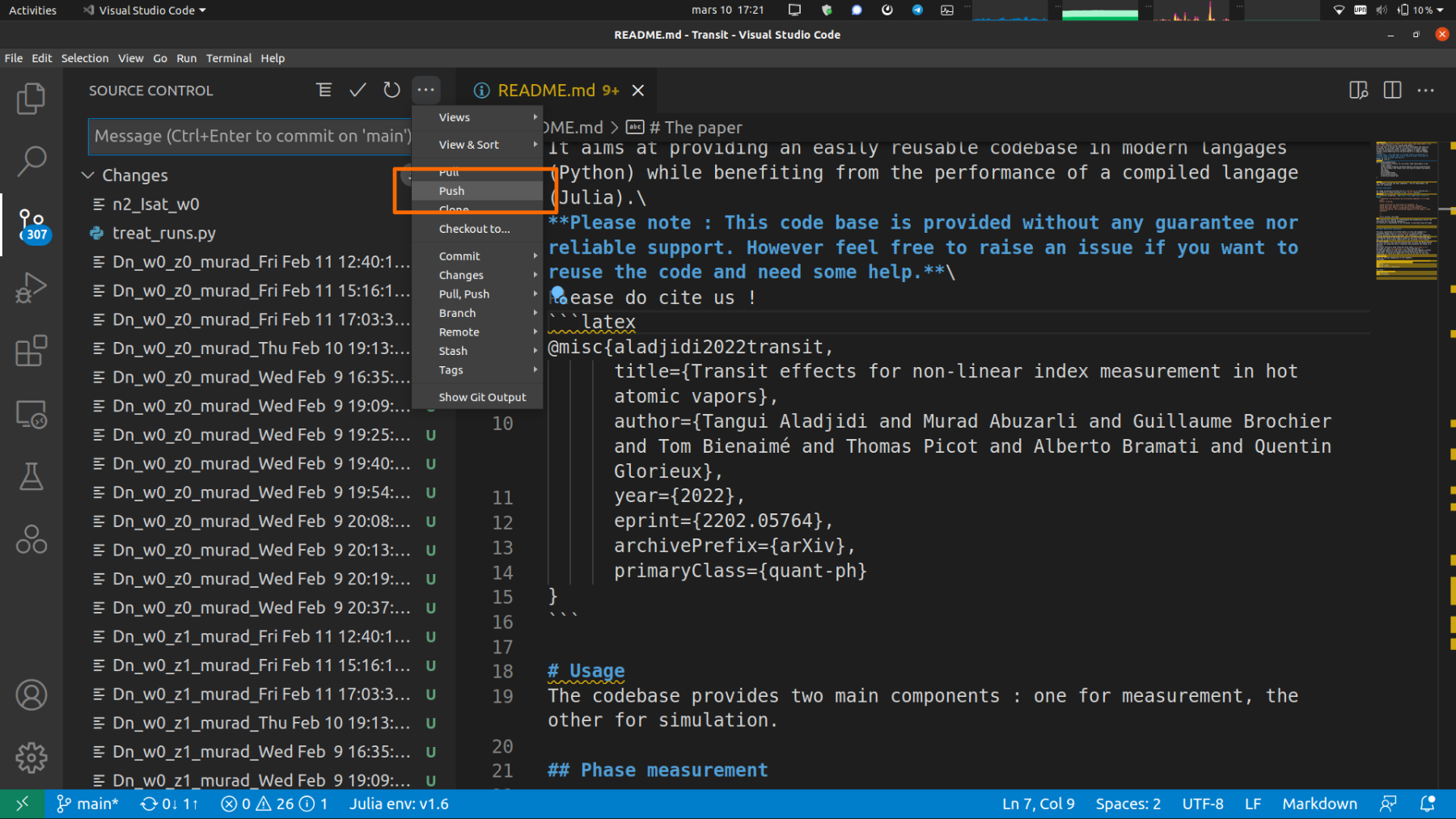Expand the Pull, Push submenu

tap(477, 294)
